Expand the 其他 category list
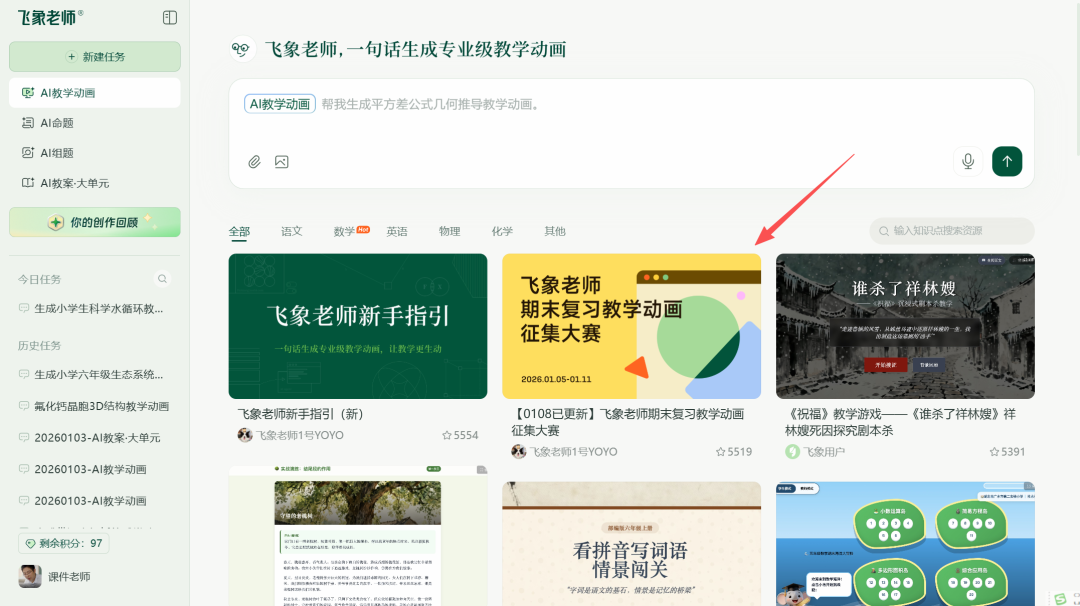The width and height of the screenshot is (1080, 606). click(554, 231)
